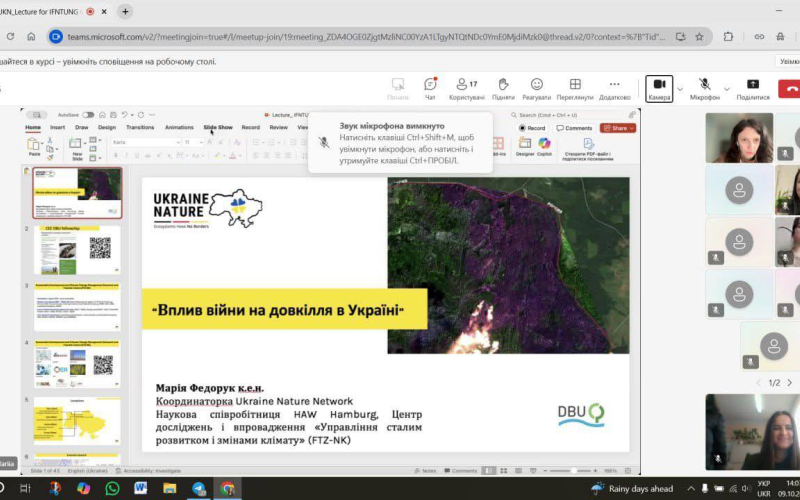Change view via Переглянути icon
800x500 pixels.
pyautogui.click(x=575, y=87)
